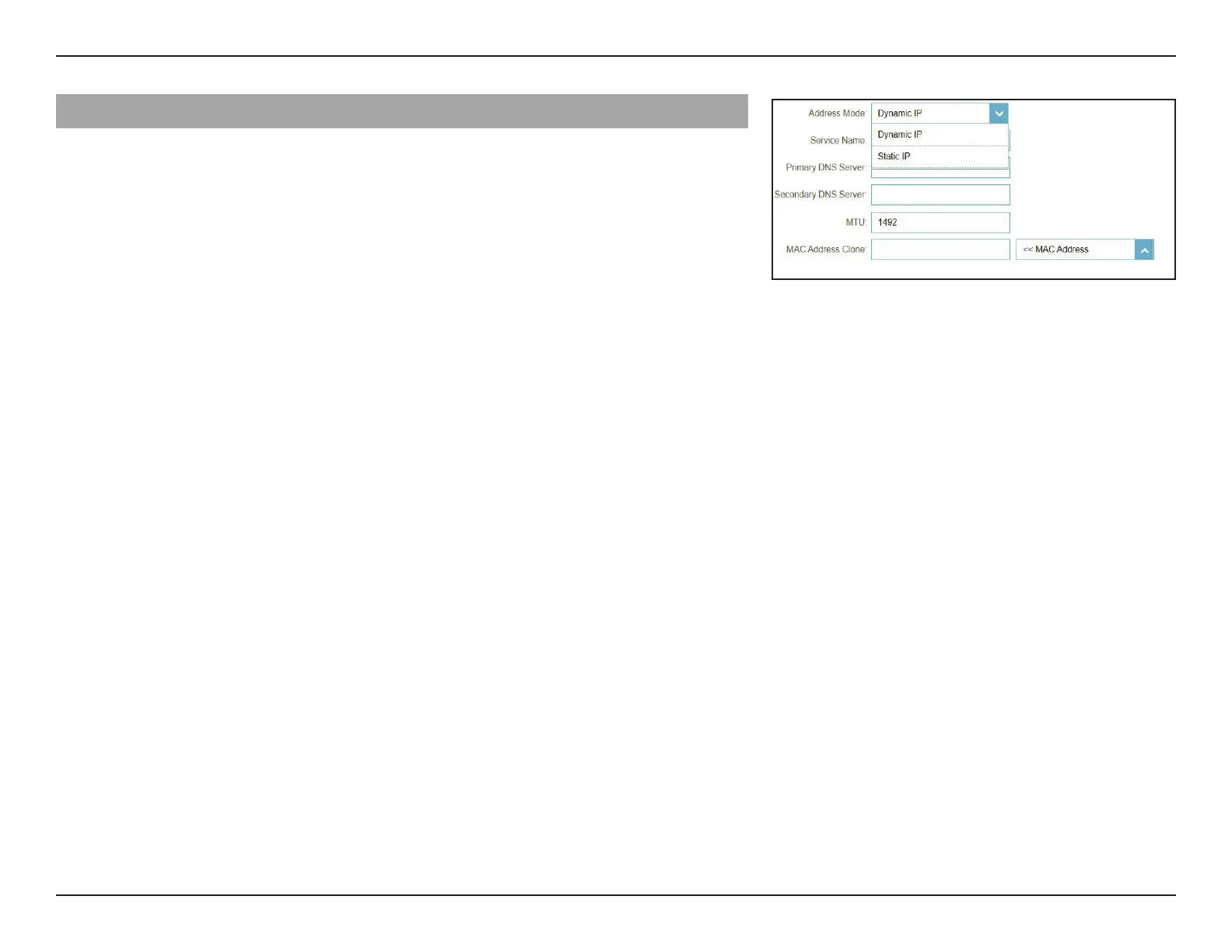Click the Address Mode label
Screen dimensions: 1232x952
click(836, 114)
